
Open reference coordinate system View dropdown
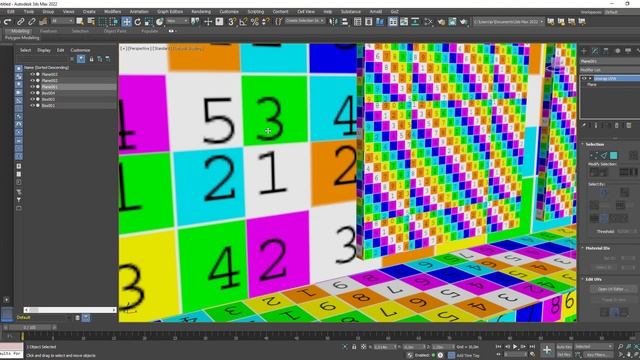coord(177,21)
